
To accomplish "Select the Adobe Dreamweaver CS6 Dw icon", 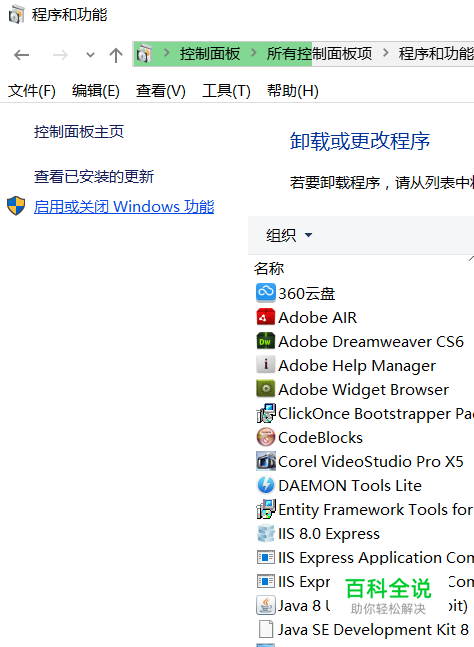I will [x=265, y=341].
